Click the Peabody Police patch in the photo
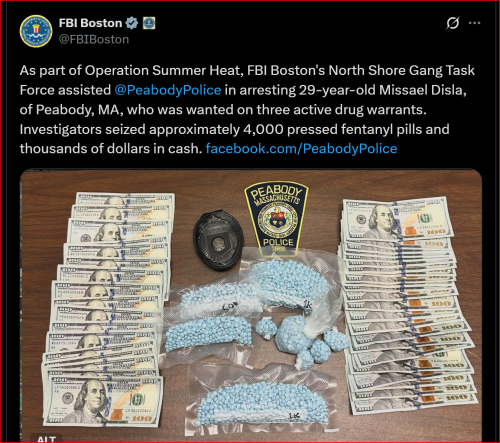This screenshot has width=500, height=443. [277, 218]
